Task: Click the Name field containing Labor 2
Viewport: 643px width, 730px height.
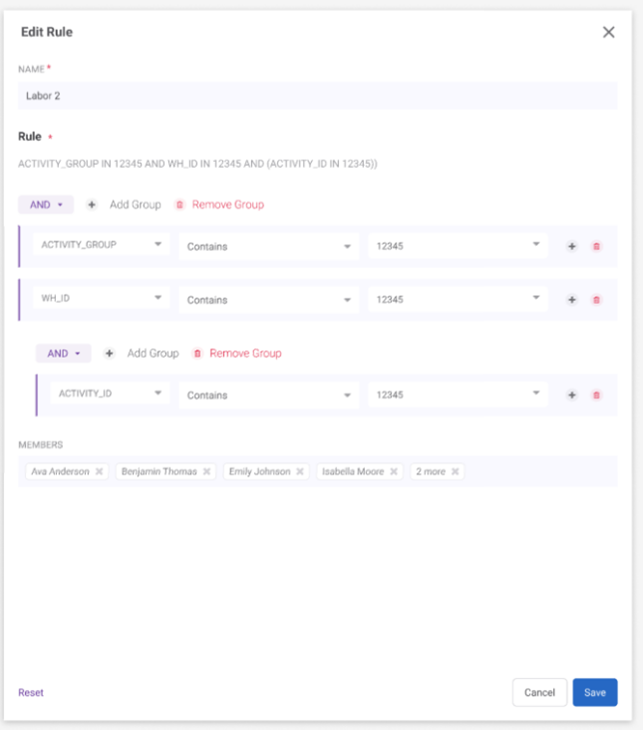Action: click(317, 96)
